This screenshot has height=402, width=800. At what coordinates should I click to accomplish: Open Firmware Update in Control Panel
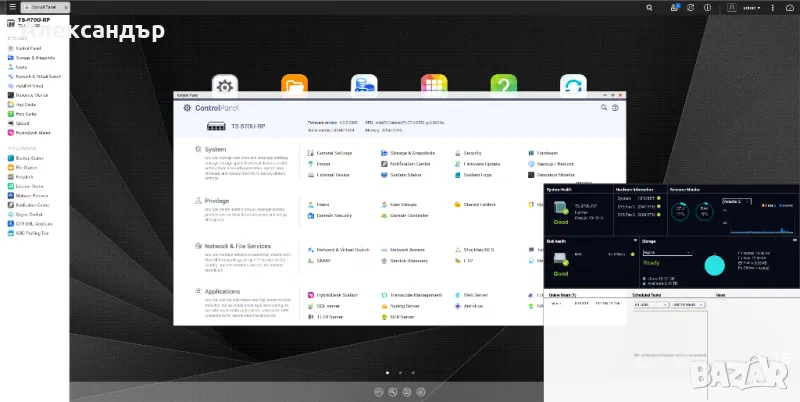click(x=478, y=164)
